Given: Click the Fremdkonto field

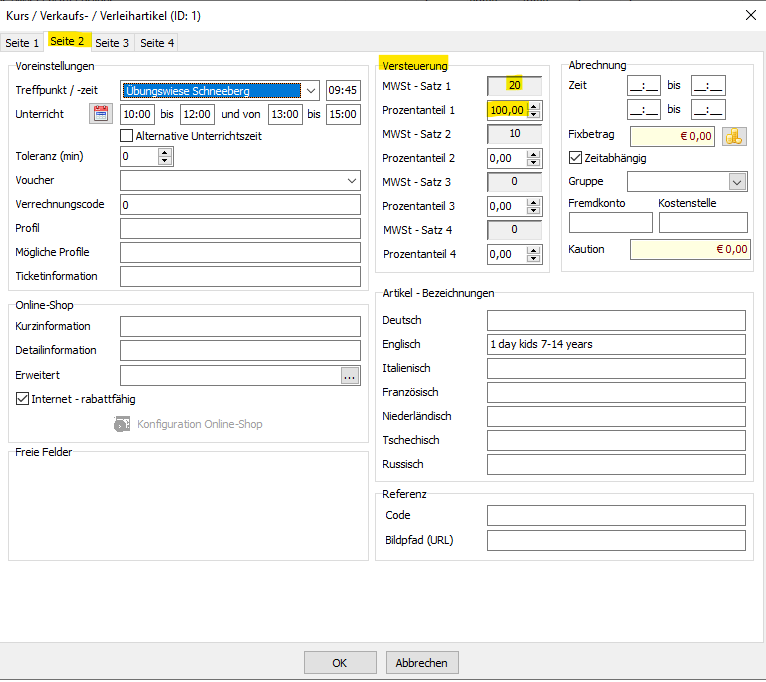Looking at the screenshot, I should (x=611, y=222).
